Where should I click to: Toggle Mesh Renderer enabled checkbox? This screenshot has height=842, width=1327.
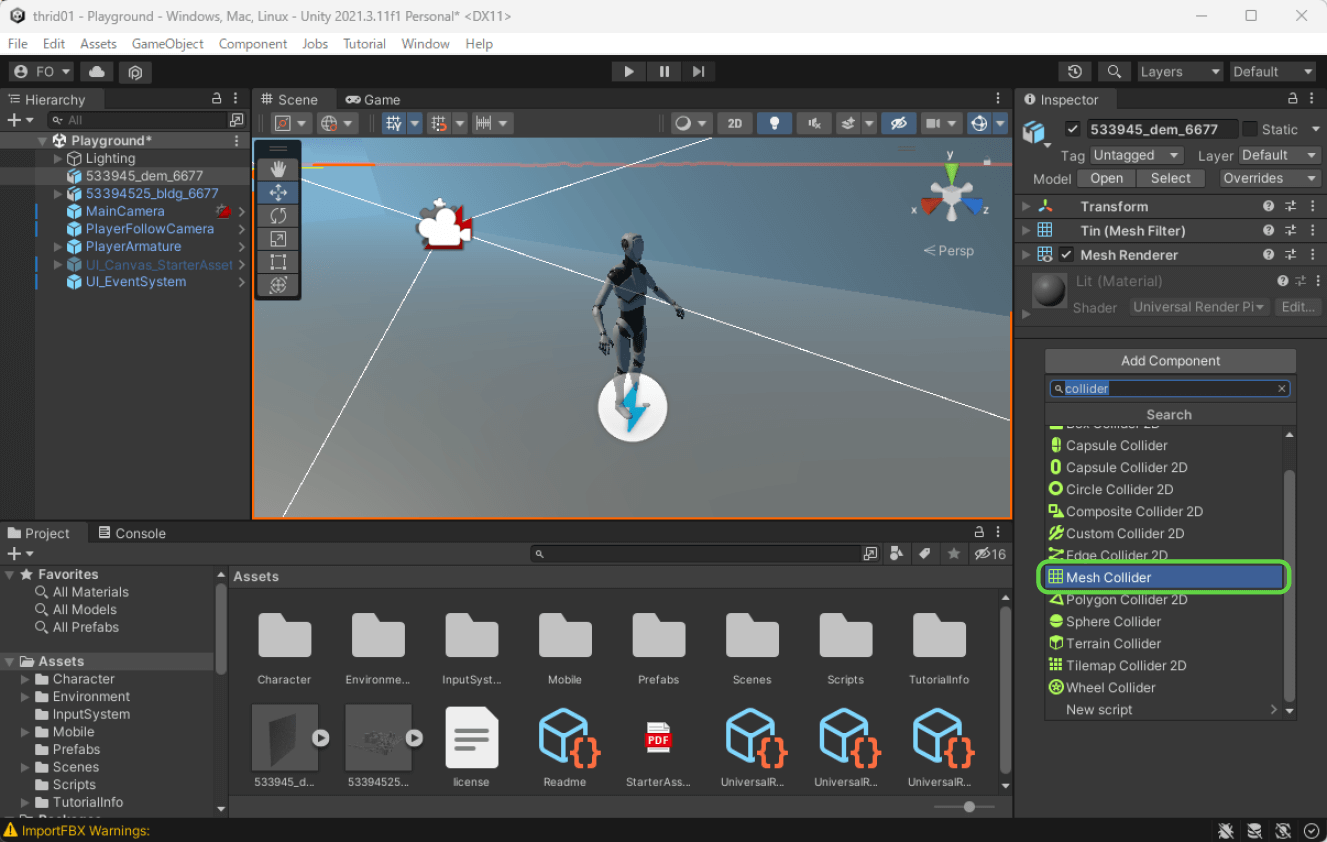pos(1066,254)
